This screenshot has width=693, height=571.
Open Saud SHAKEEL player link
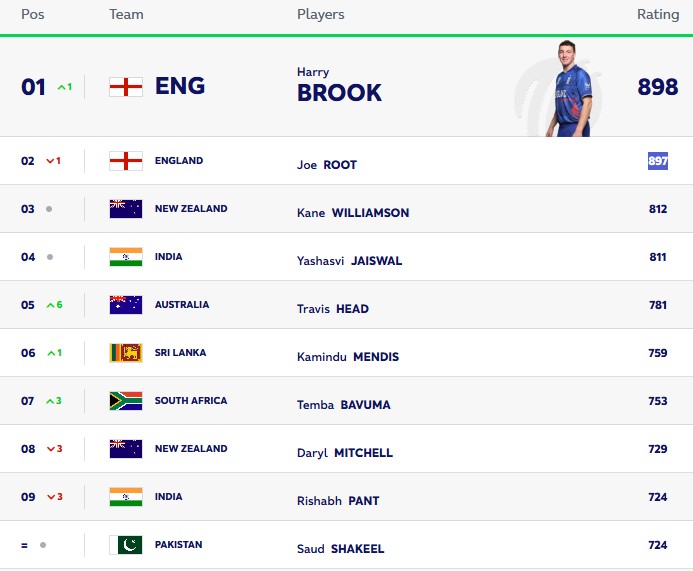(340, 549)
